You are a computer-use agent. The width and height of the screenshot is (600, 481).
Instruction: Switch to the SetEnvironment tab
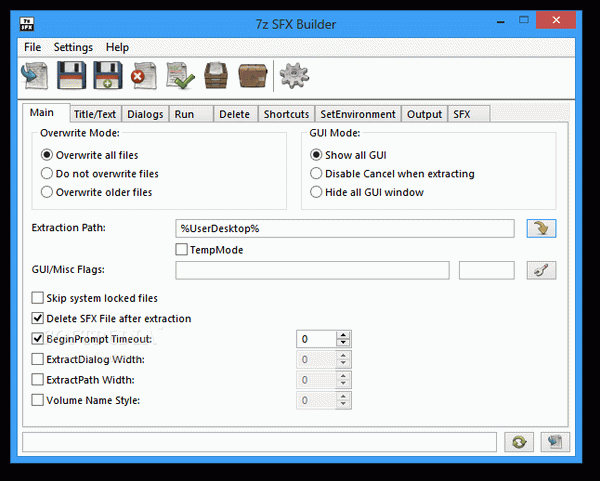pyautogui.click(x=358, y=114)
